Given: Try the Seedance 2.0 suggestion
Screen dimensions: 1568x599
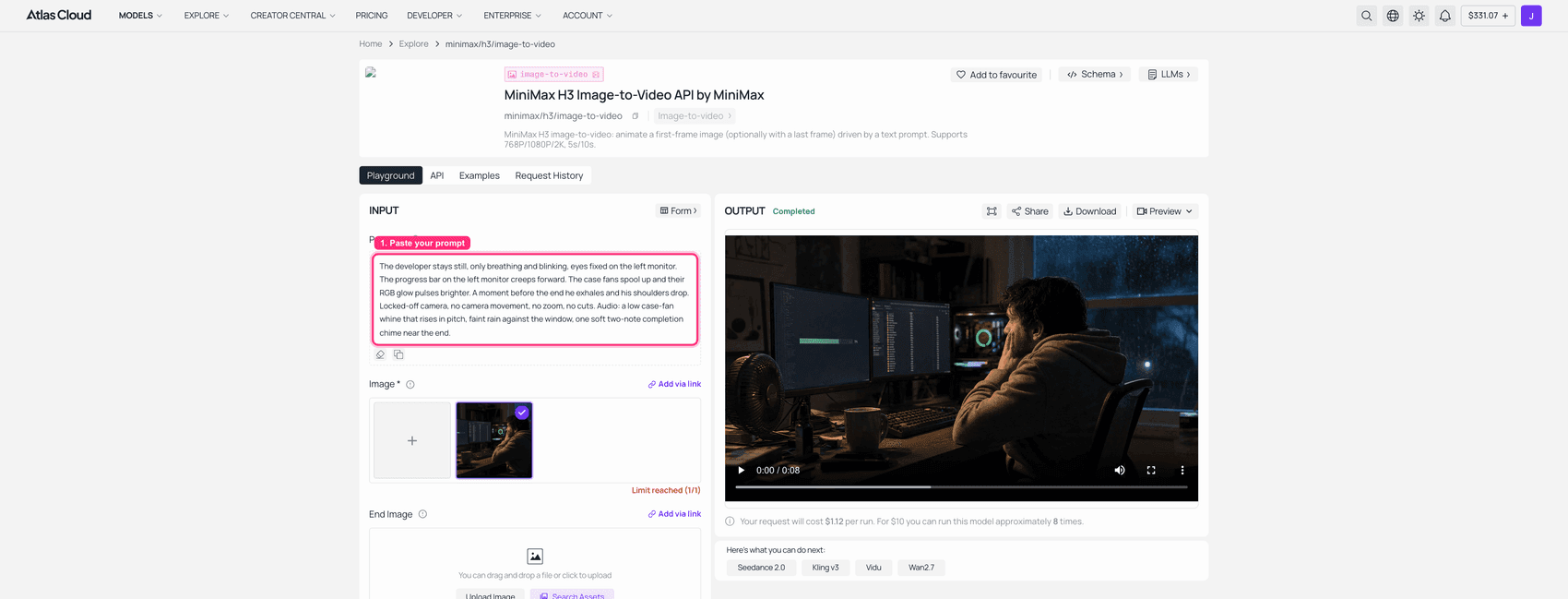Looking at the screenshot, I should coord(761,568).
